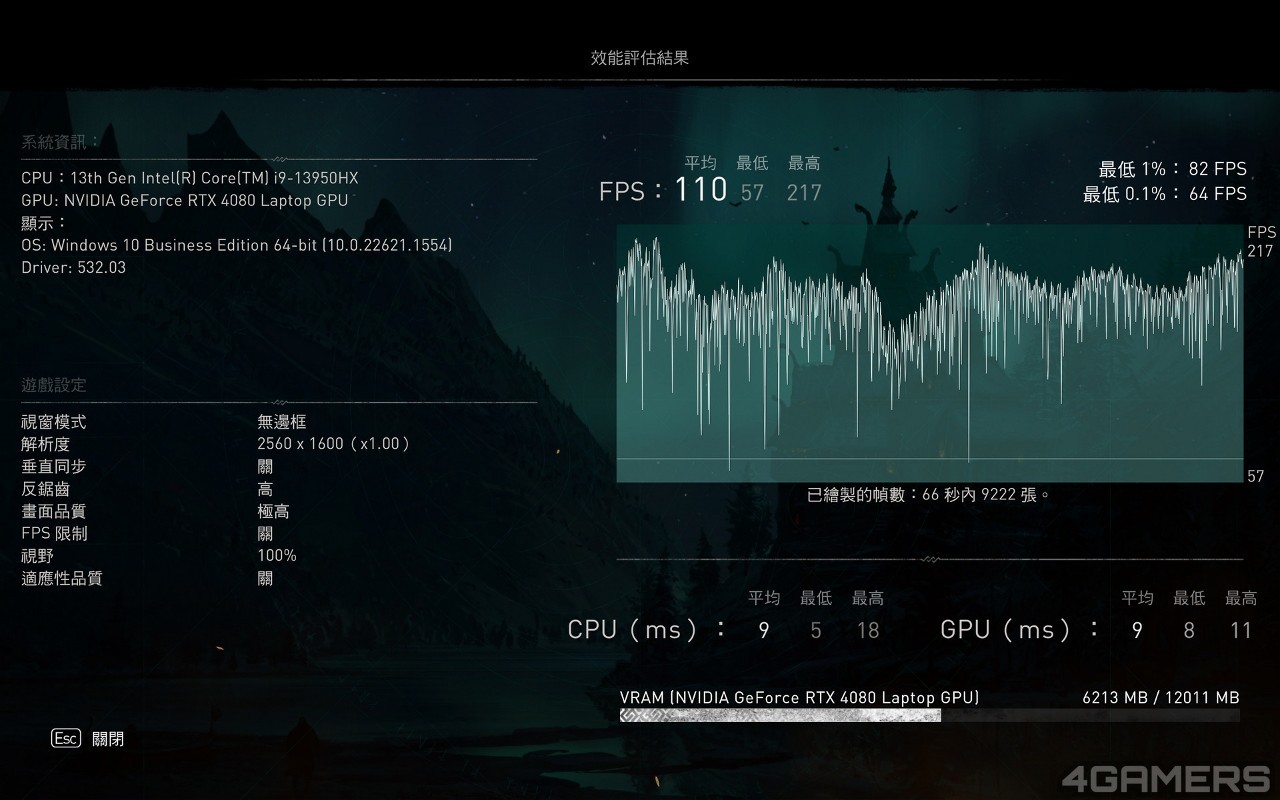Click the minimum FPS value 57 beside average
1280x800 pixels.
coord(752,192)
